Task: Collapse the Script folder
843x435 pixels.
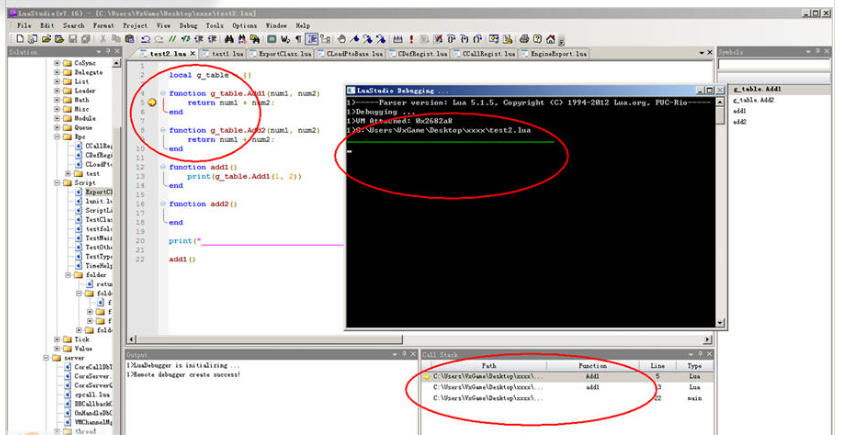Action: [57, 183]
